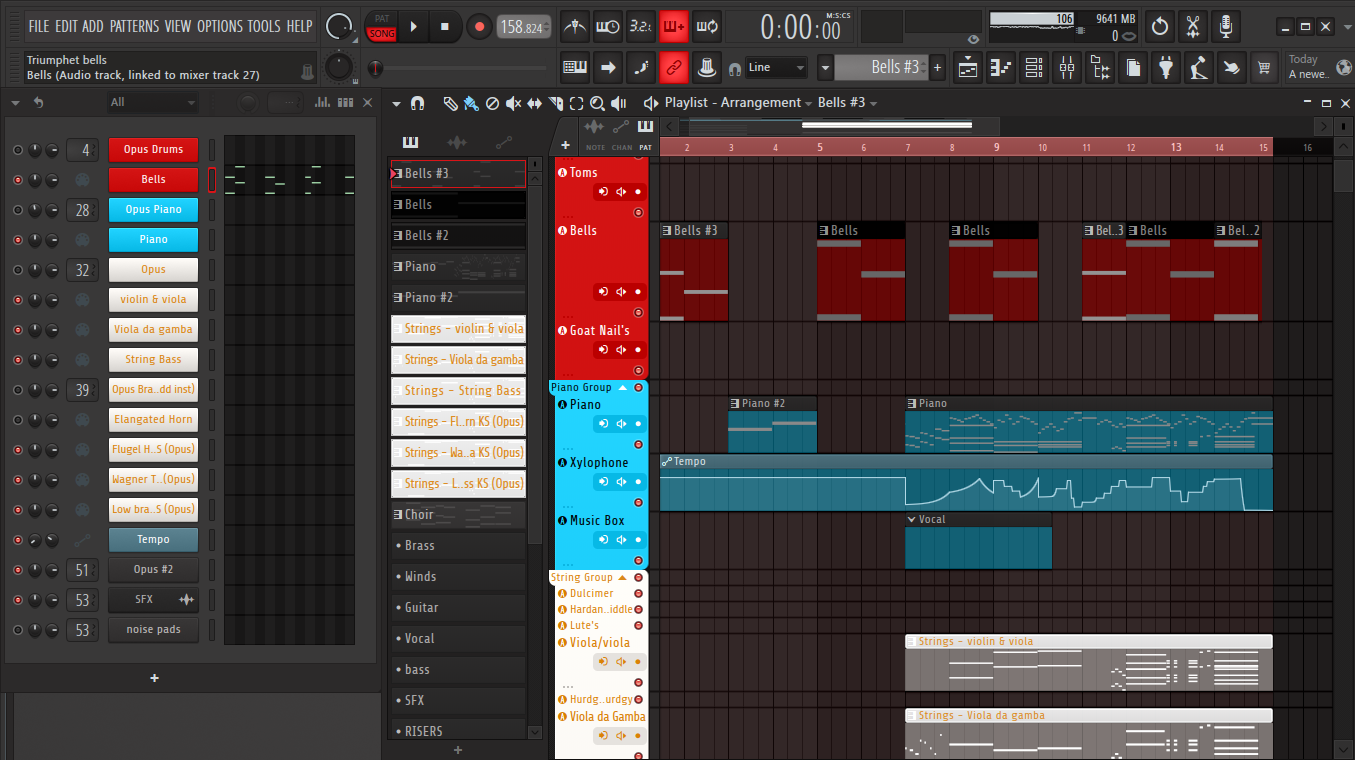Add a new pattern with plus button
Screen dimensions: 1355x760
point(937,67)
